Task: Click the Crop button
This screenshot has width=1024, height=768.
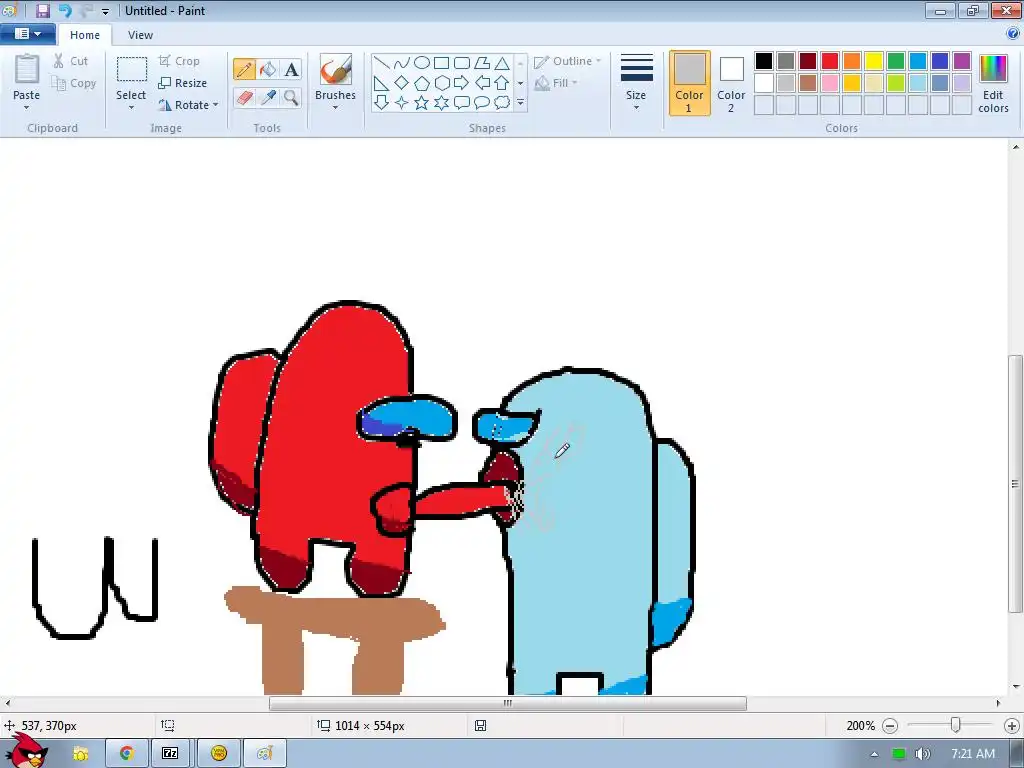Action: pyautogui.click(x=179, y=61)
